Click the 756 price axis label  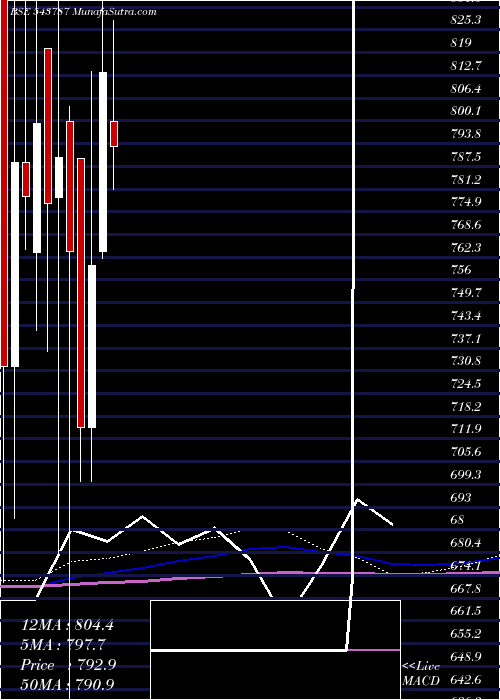click(460, 270)
